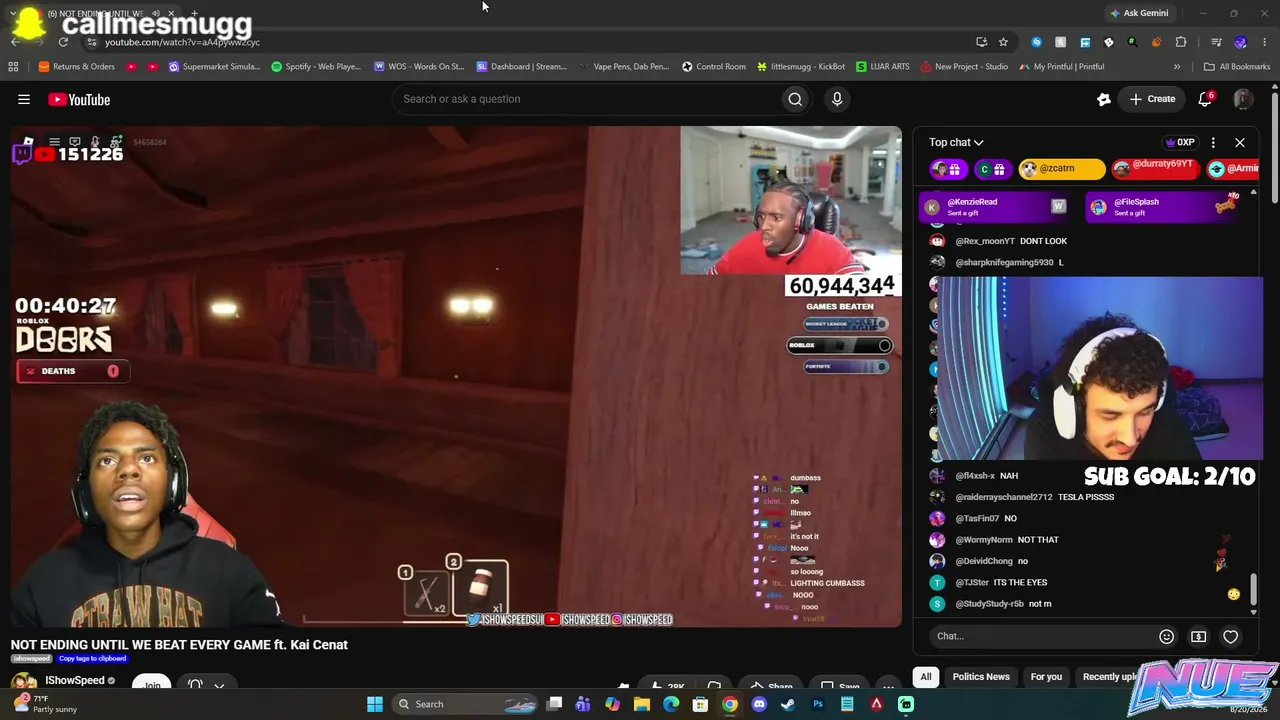The image size is (1280, 720).
Task: Open File Explorer from the taskbar
Action: click(642, 704)
